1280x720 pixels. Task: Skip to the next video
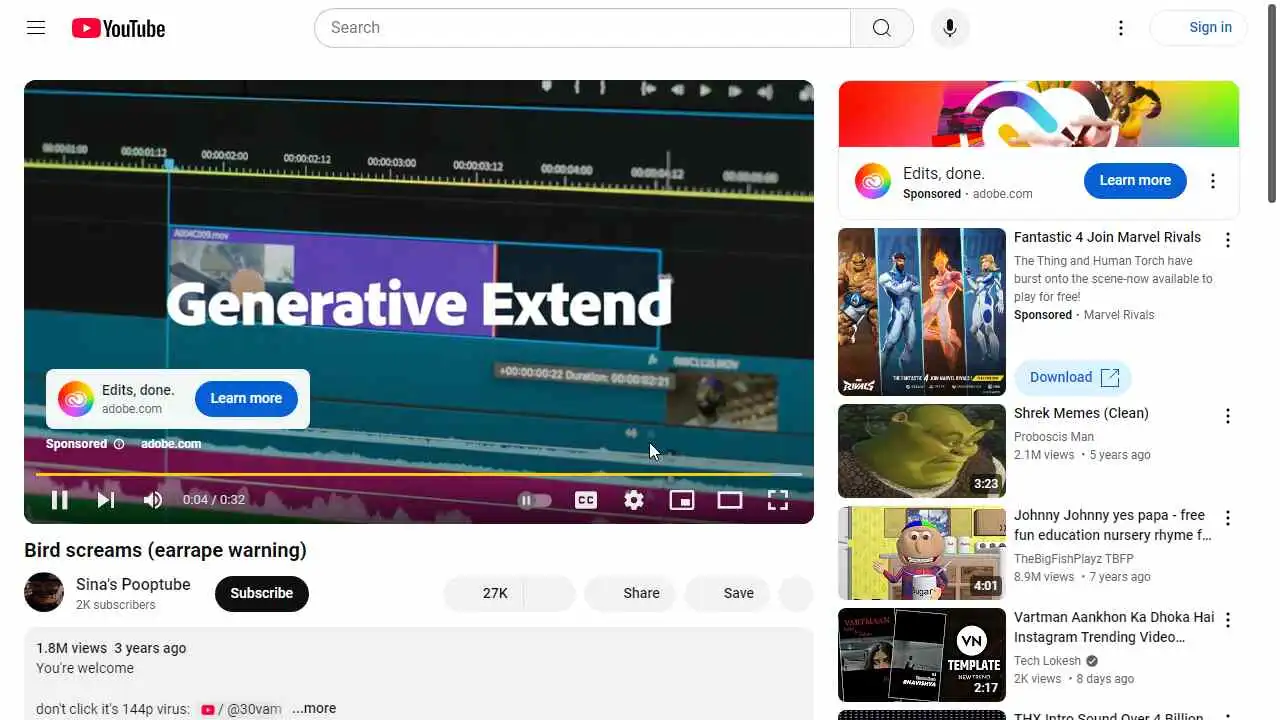[x=106, y=500]
